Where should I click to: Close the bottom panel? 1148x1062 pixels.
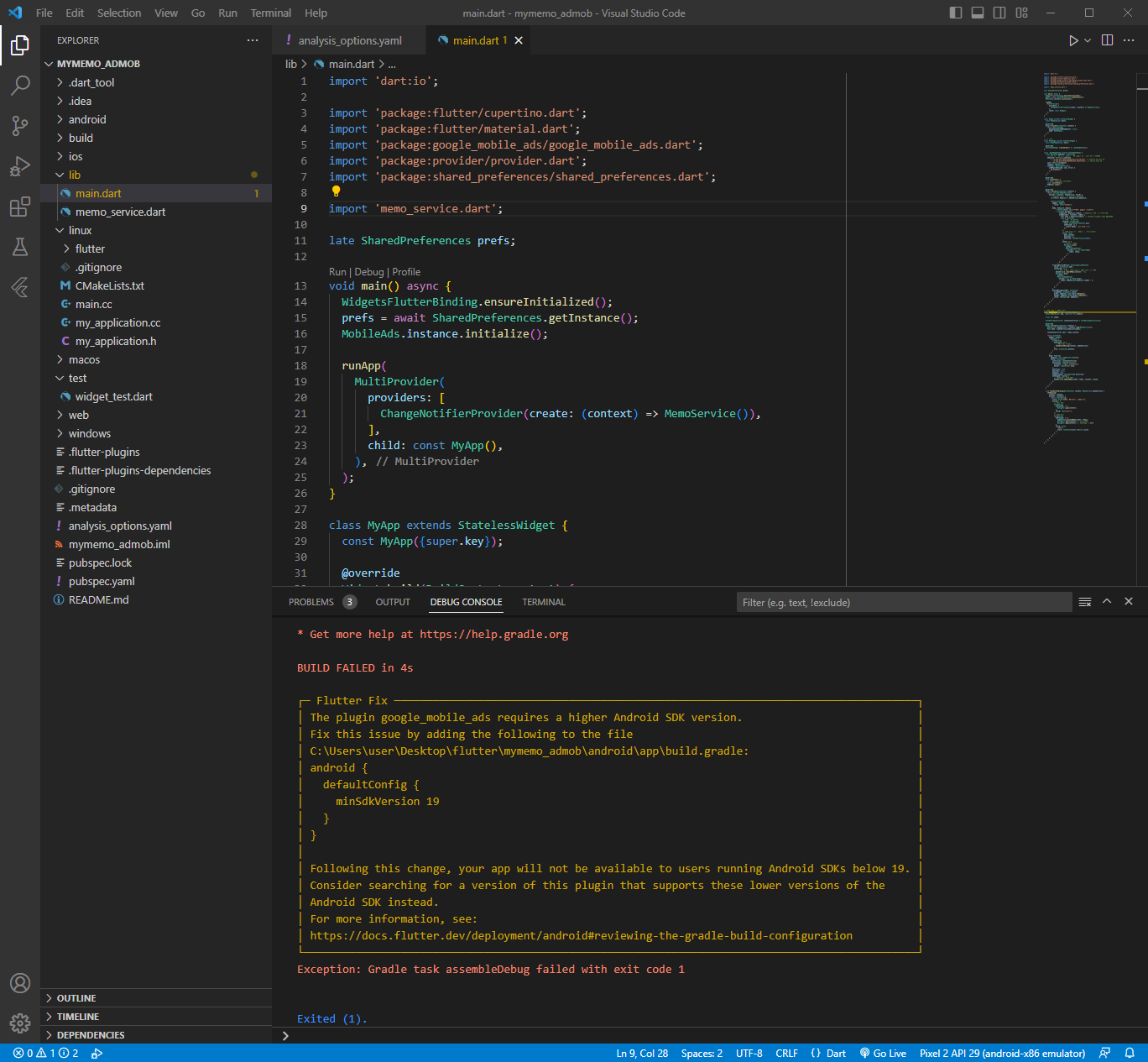tap(1129, 601)
